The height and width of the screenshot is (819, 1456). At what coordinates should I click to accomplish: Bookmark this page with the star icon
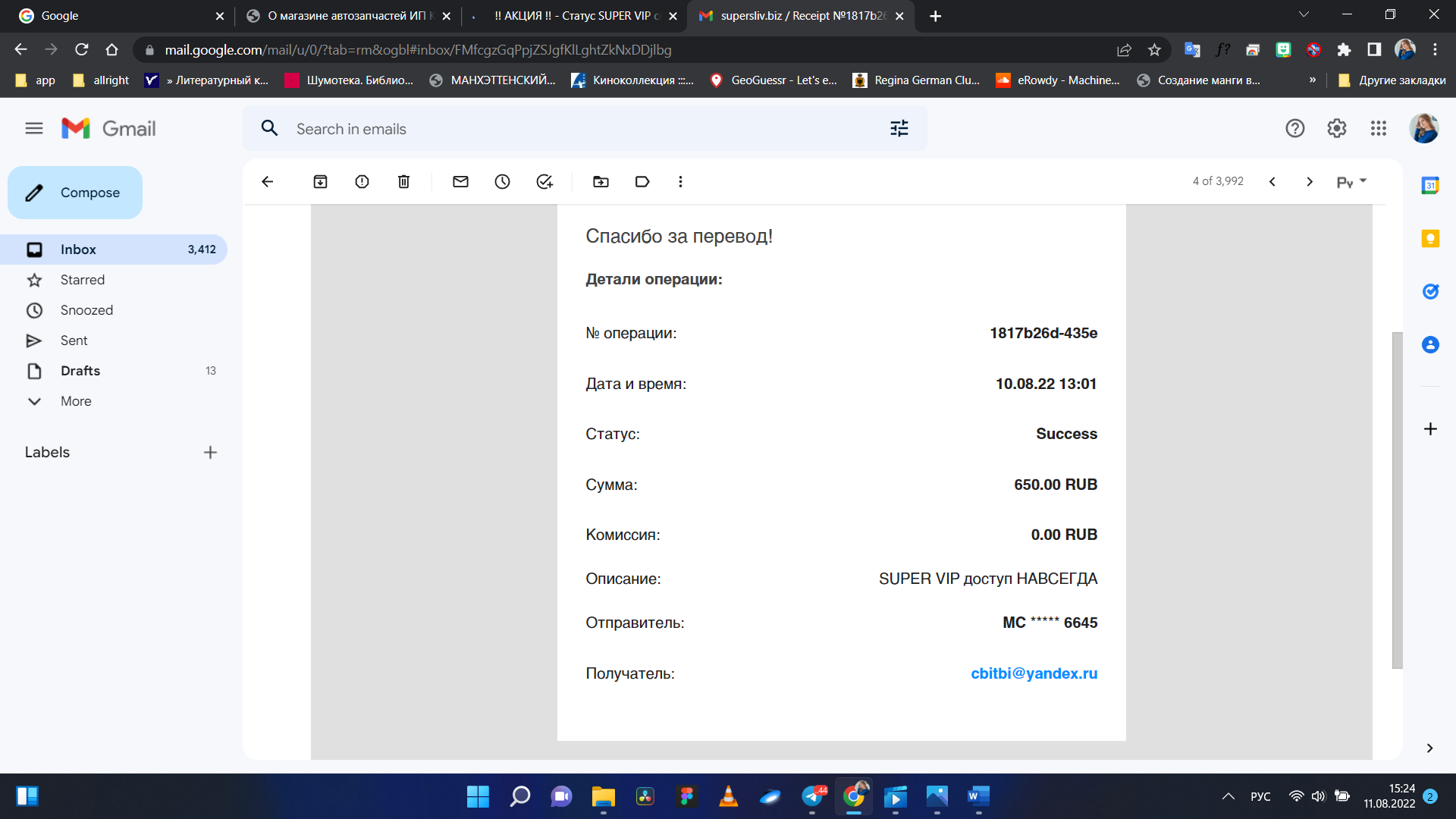(1154, 50)
